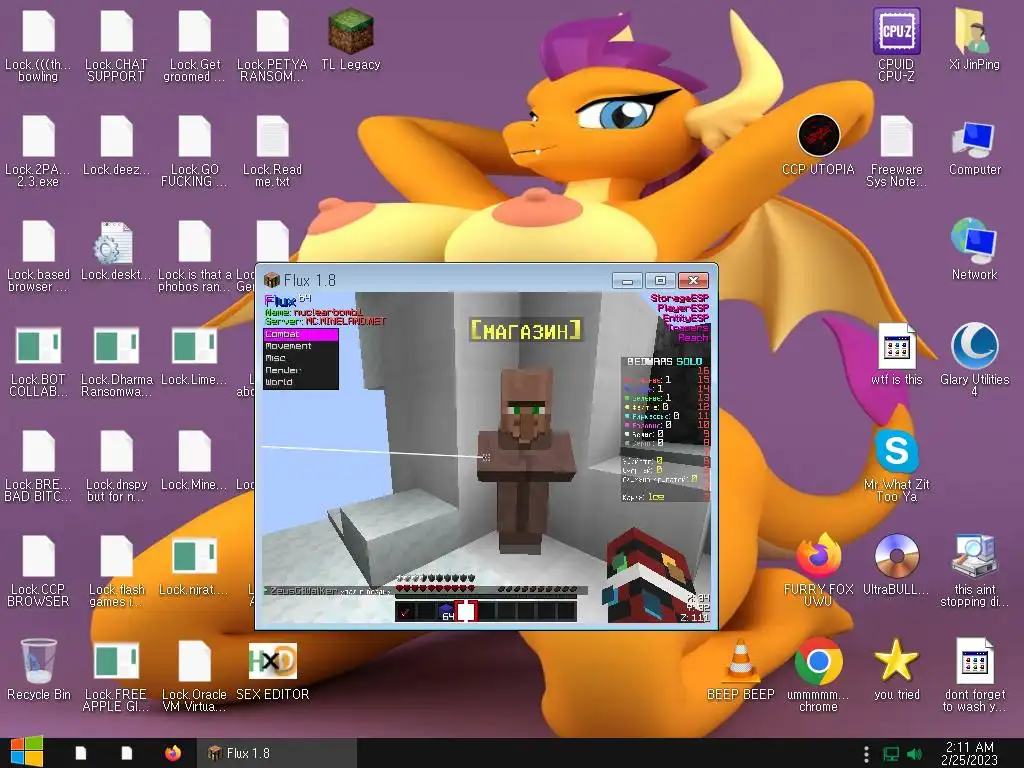This screenshot has height=768, width=1024.
Task: Click the Firefox icon in the taskbar
Action: (172, 753)
